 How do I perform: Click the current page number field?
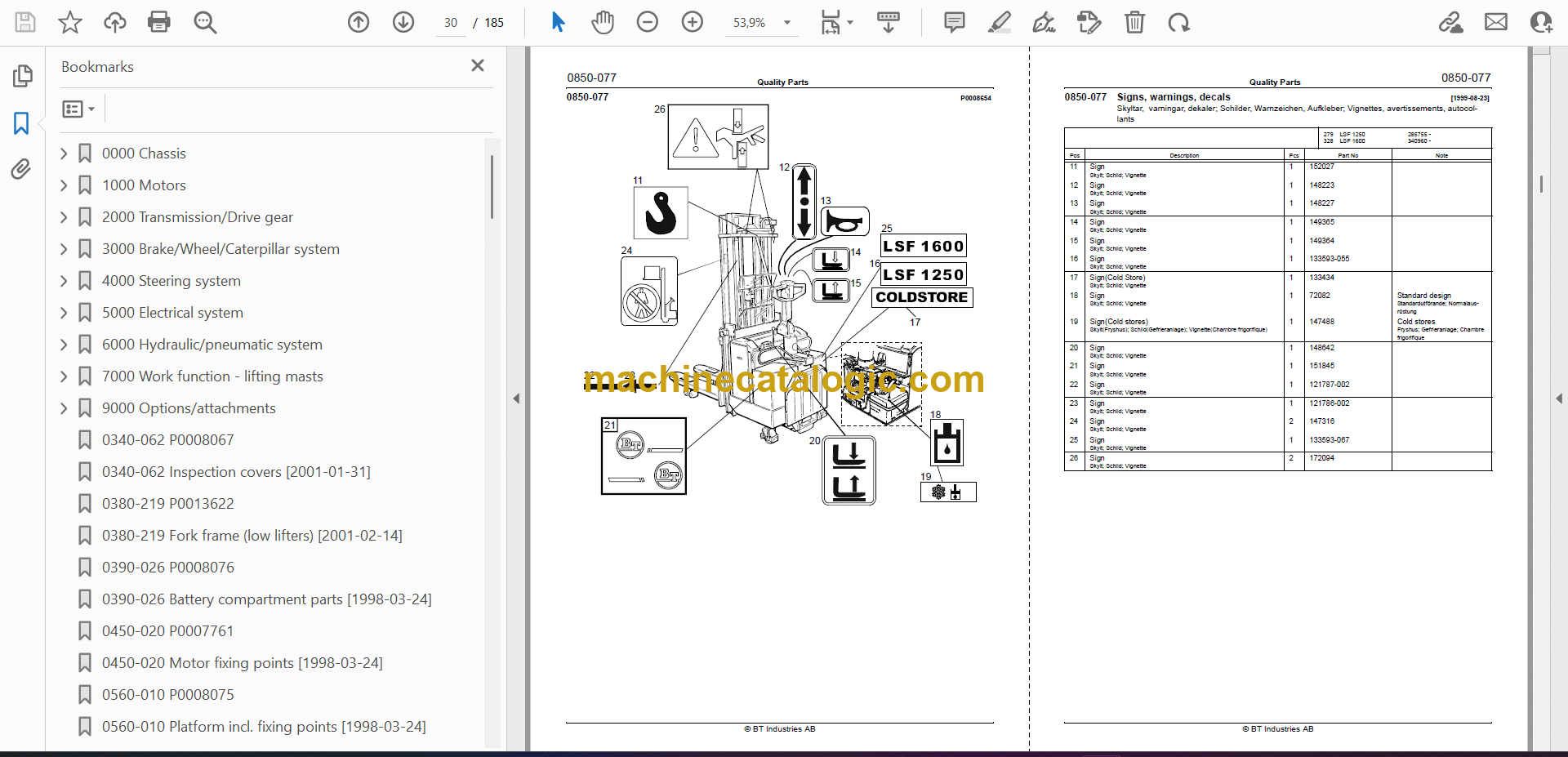click(451, 23)
